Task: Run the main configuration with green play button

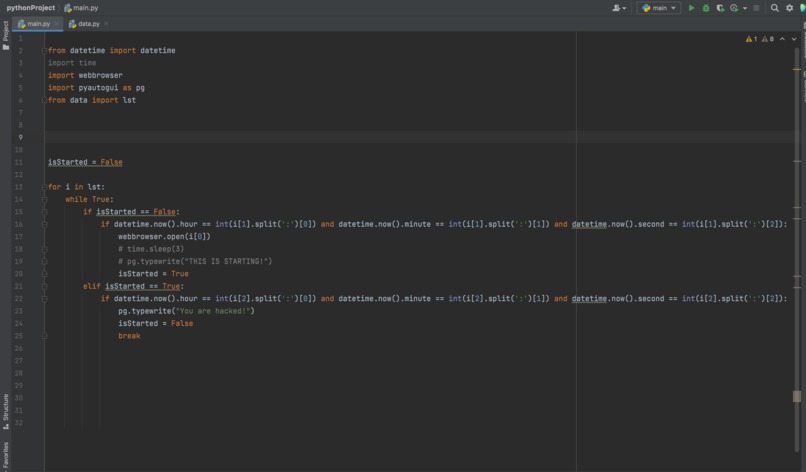Action: tap(691, 8)
